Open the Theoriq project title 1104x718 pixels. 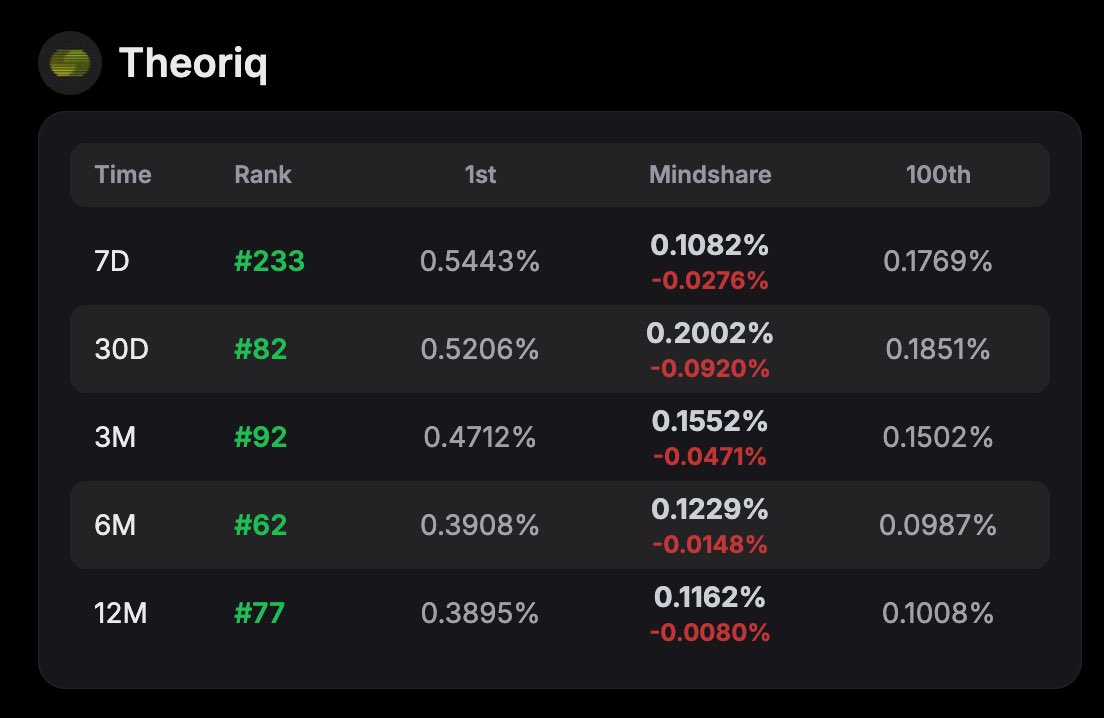[193, 63]
